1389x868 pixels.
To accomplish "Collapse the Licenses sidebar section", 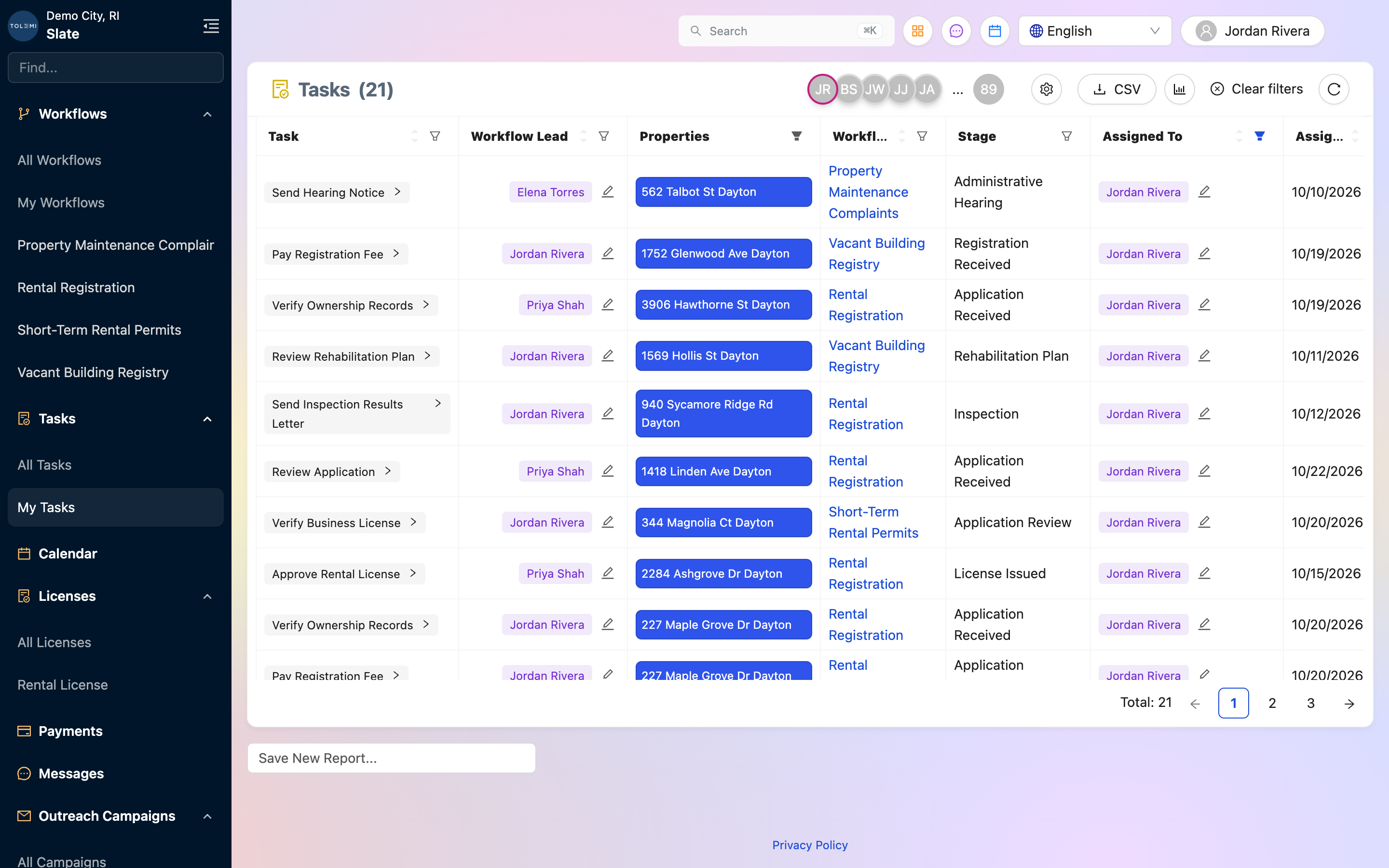I will click(x=207, y=597).
